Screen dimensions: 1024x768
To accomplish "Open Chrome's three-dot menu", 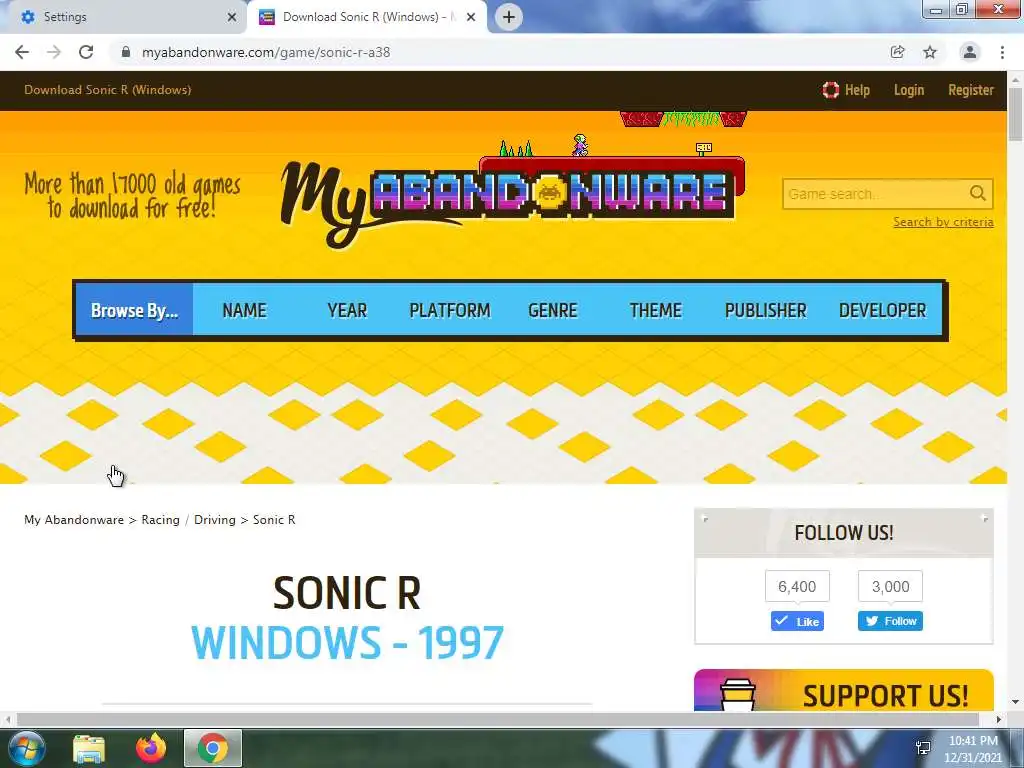I will pyautogui.click(x=1002, y=52).
